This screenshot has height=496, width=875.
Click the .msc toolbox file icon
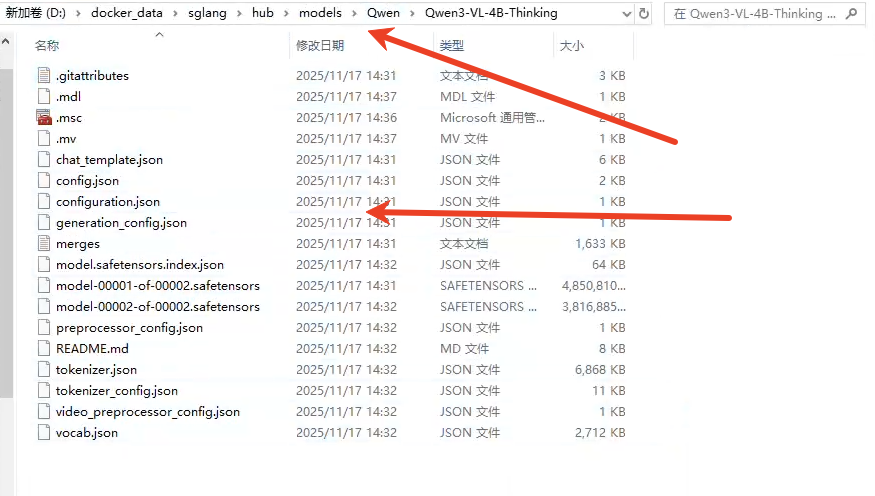click(44, 117)
